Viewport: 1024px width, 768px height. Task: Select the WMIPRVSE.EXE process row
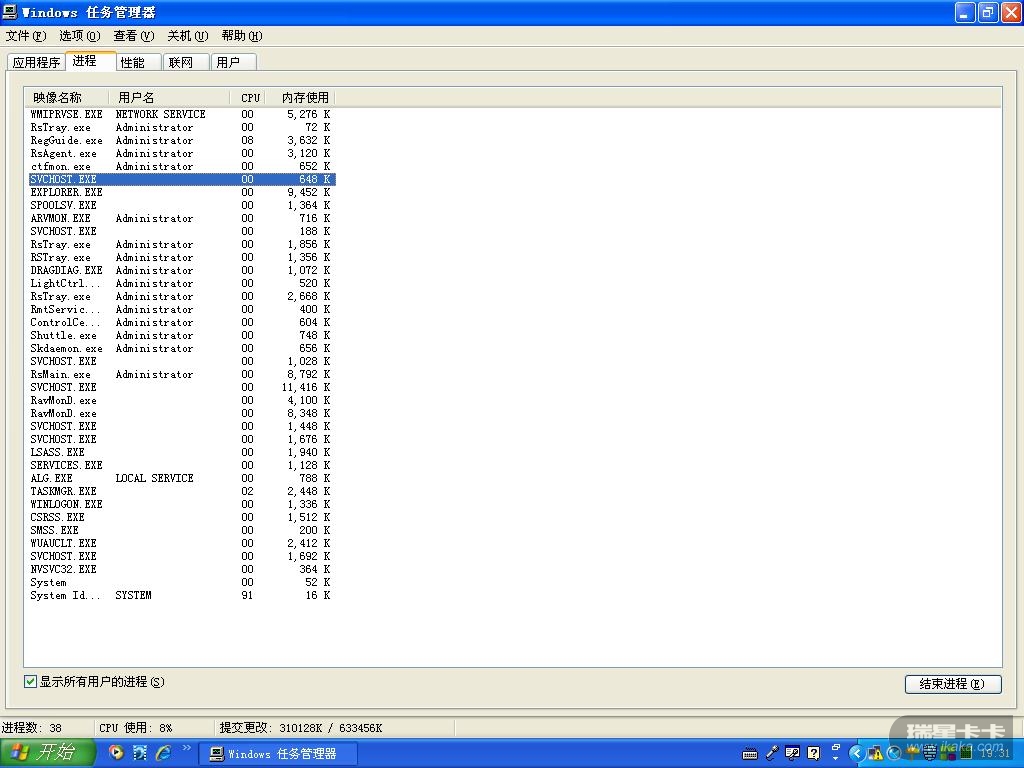pyautogui.click(x=182, y=114)
